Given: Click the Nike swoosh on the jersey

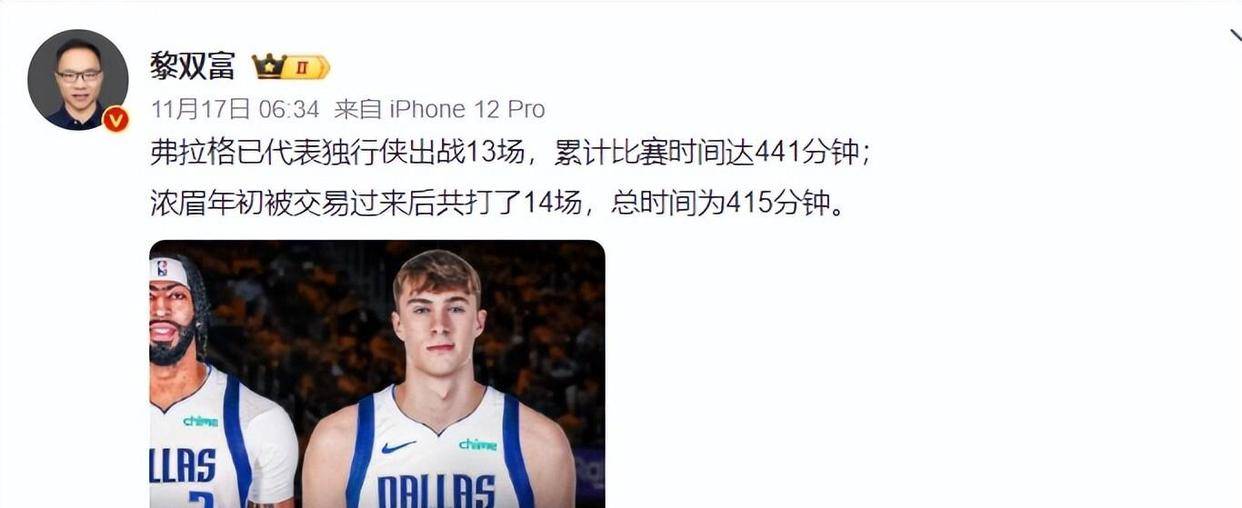Looking at the screenshot, I should click(398, 446).
